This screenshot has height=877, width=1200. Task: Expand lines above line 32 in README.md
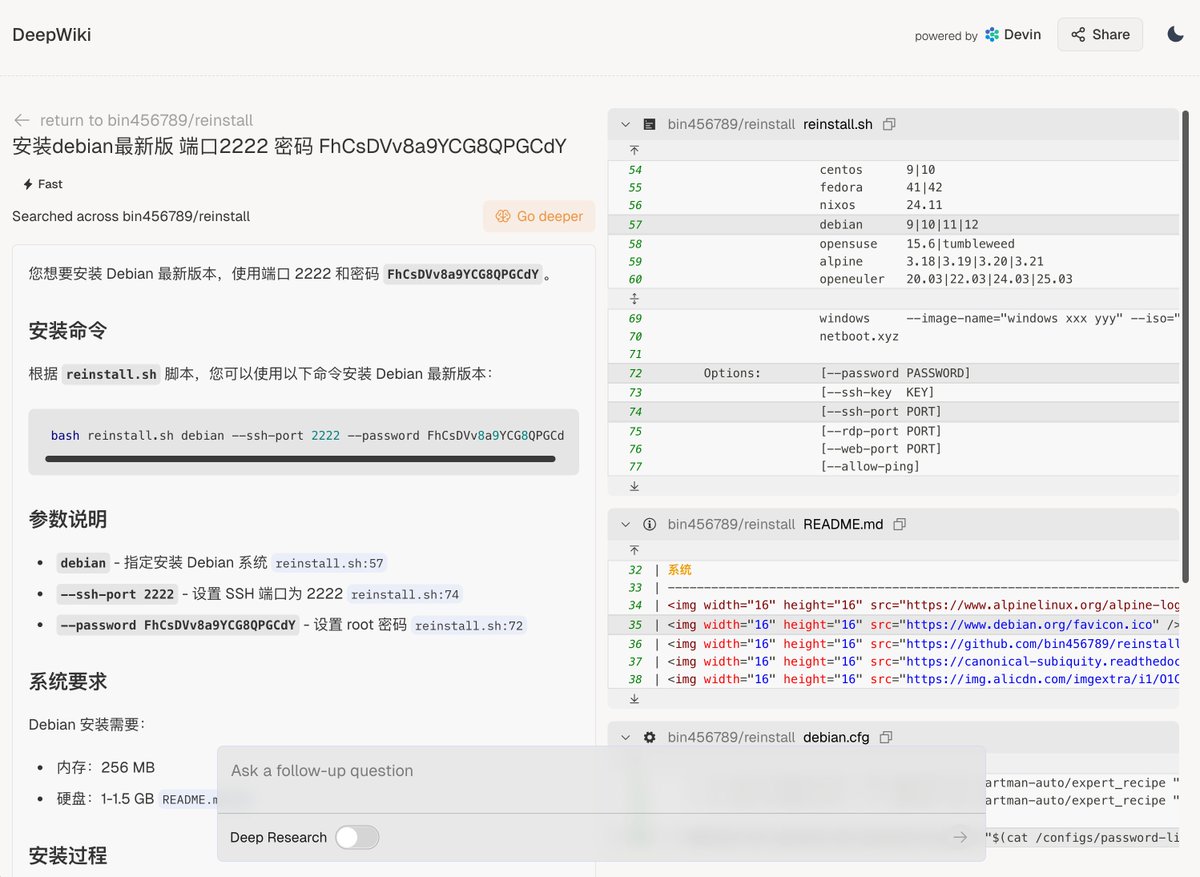(x=634, y=550)
